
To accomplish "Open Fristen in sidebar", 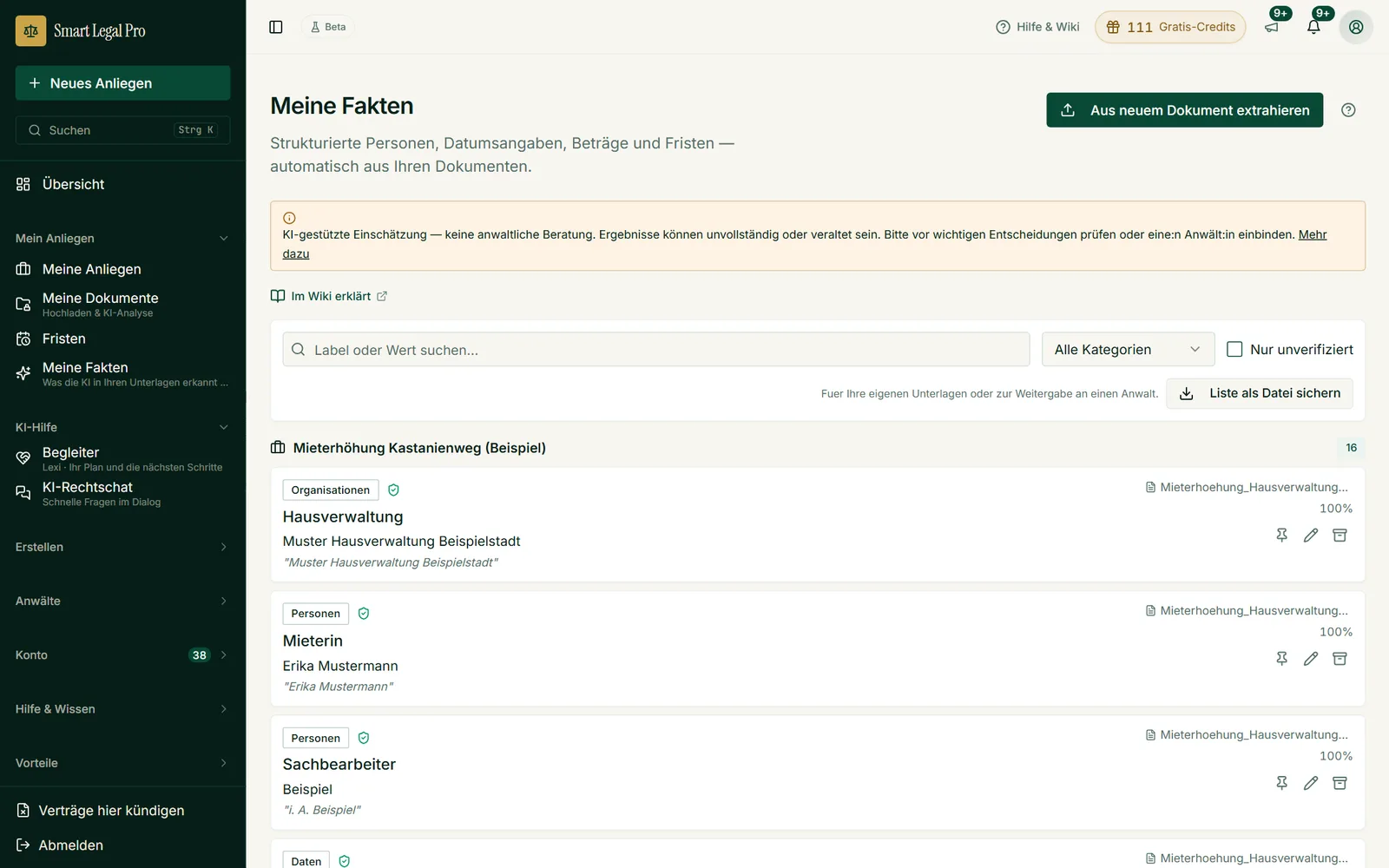I will click(122, 339).
